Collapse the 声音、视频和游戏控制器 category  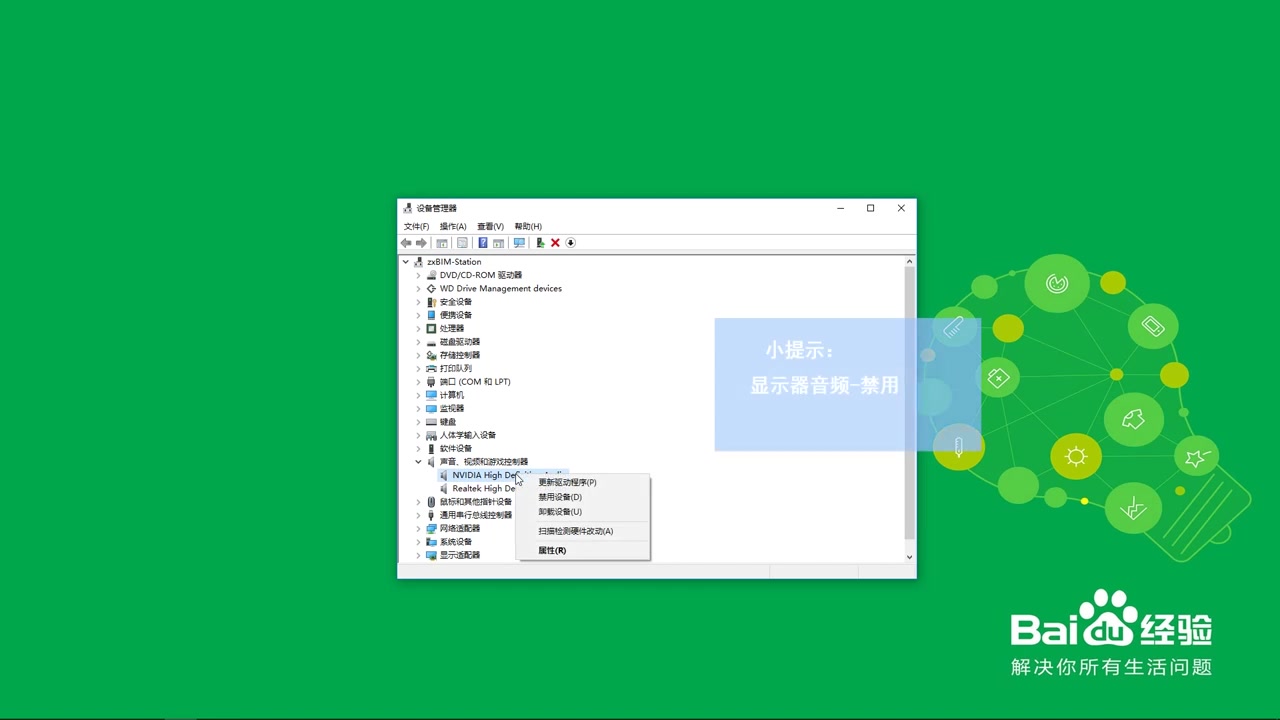click(418, 461)
